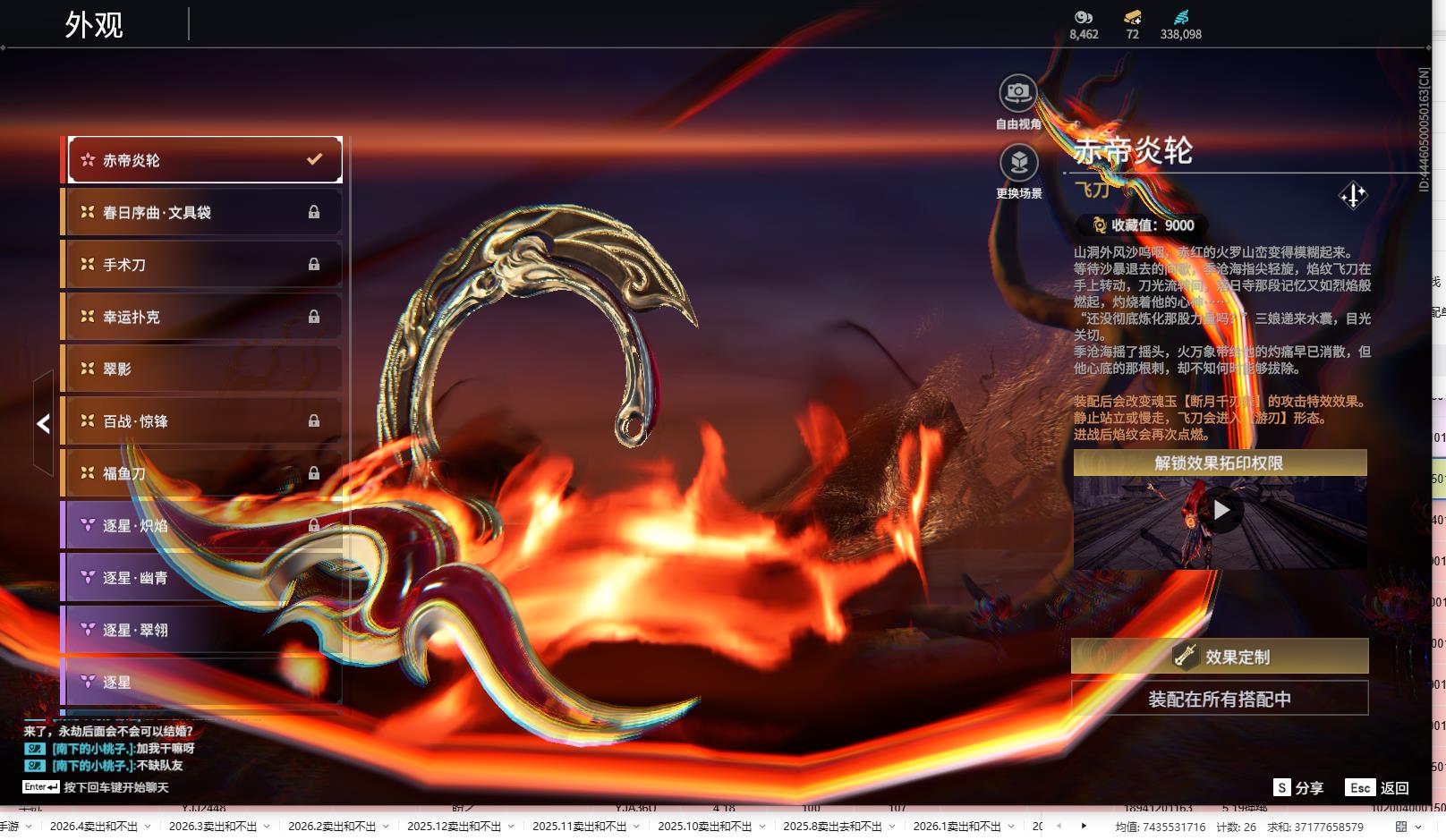Screen dimensions: 1446x840
Task: Click the silver coin currency icon
Action: [1084, 17]
